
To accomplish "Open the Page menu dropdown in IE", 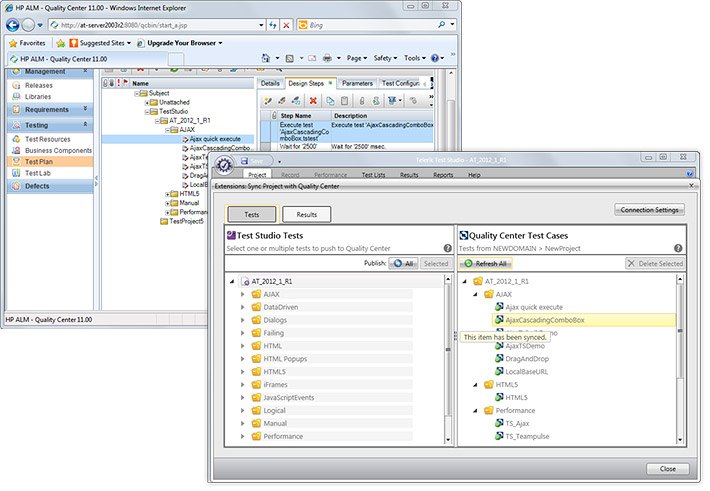I will pyautogui.click(x=357, y=58).
